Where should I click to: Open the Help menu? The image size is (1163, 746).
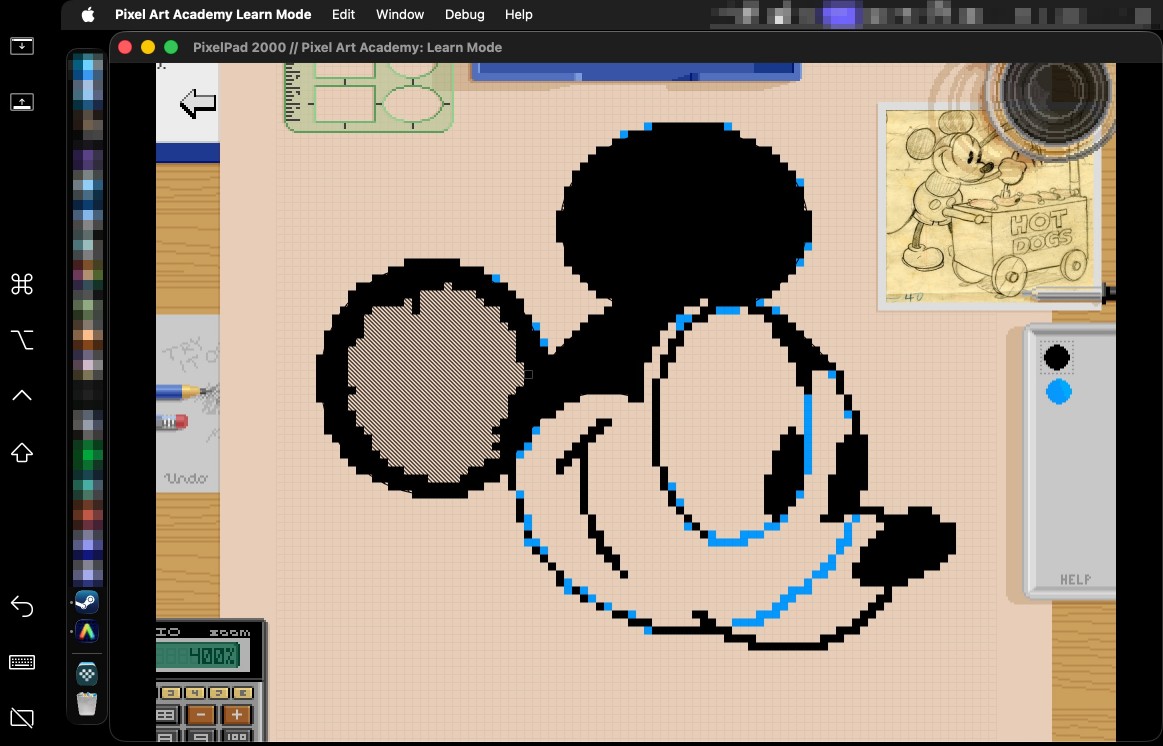pos(518,15)
